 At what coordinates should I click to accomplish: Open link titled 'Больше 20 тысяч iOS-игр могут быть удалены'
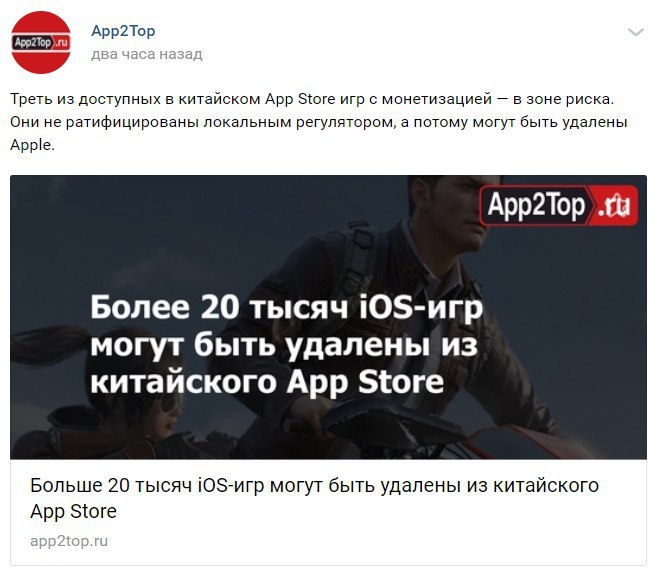(x=314, y=498)
